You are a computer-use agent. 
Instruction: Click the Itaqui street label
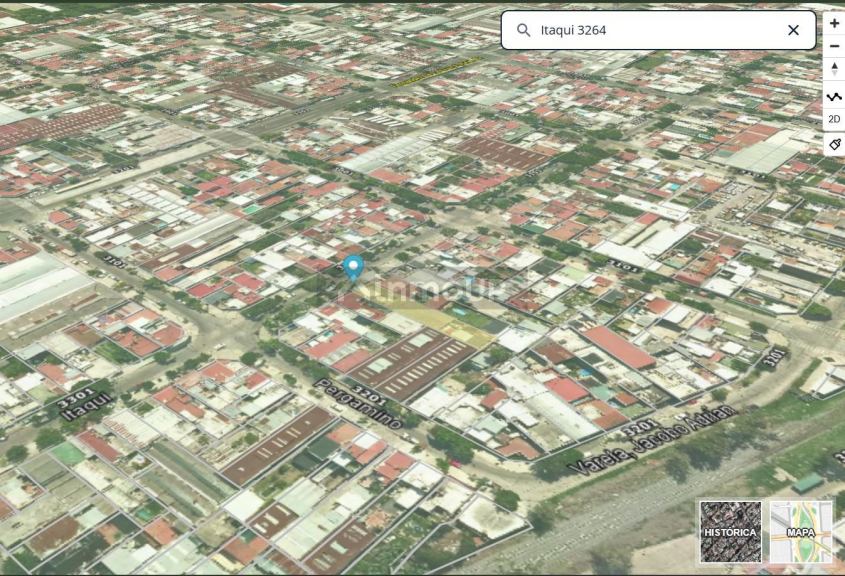click(x=87, y=407)
